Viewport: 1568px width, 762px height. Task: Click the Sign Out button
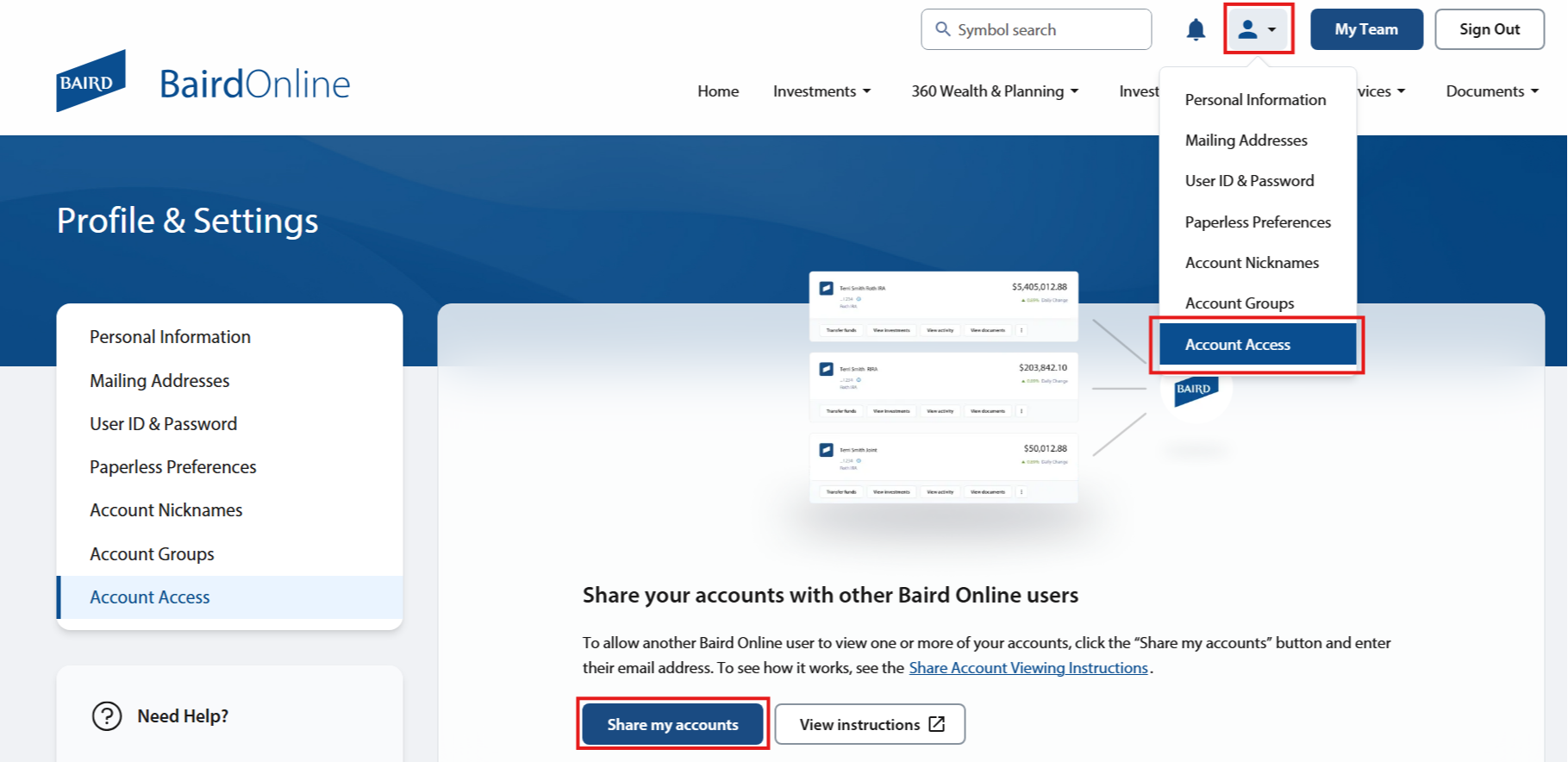[1490, 29]
